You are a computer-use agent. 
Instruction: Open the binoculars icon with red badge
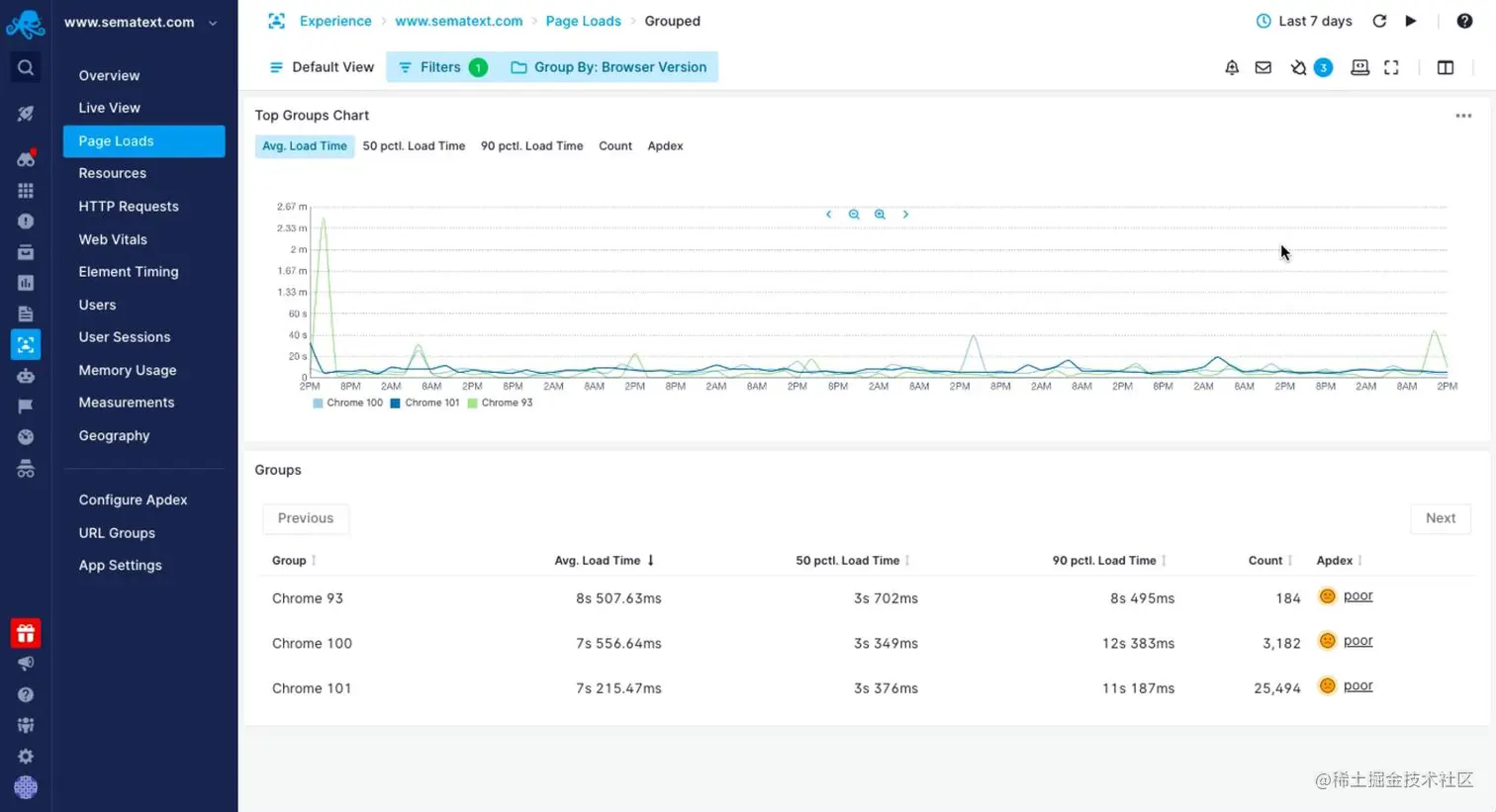click(26, 158)
